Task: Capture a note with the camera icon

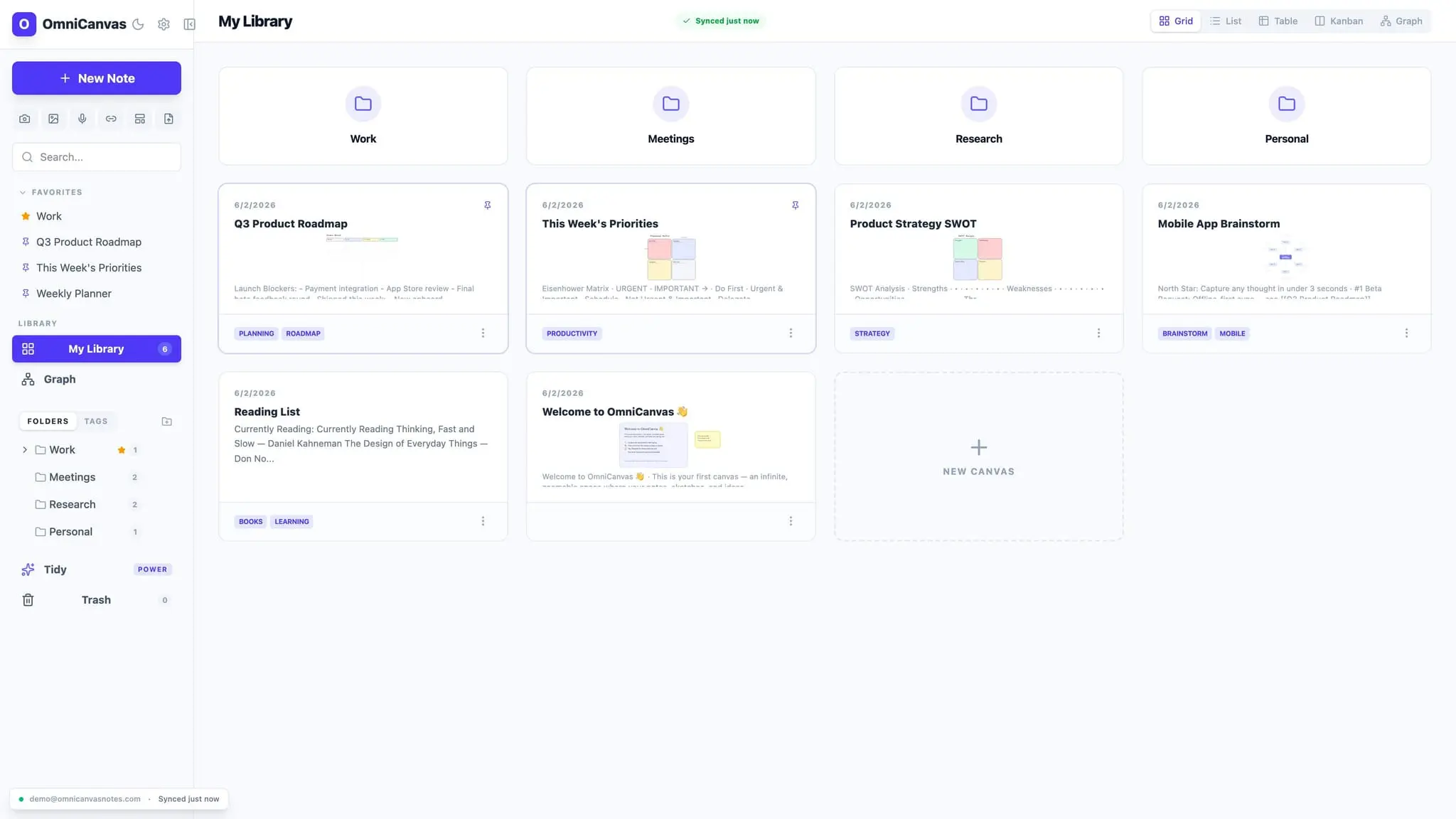Action: pyautogui.click(x=25, y=119)
